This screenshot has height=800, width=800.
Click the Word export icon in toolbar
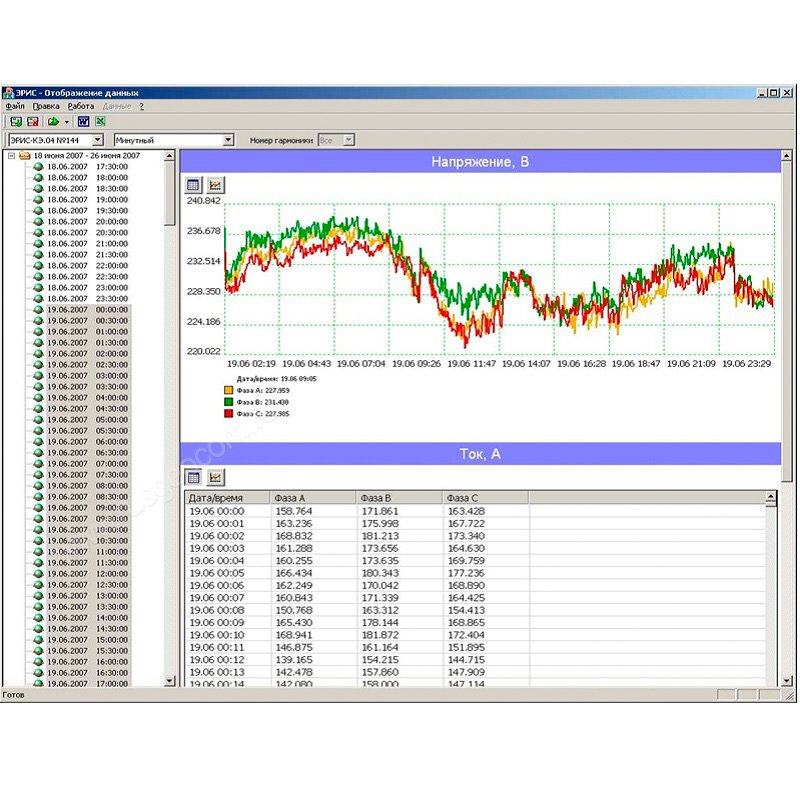83,122
